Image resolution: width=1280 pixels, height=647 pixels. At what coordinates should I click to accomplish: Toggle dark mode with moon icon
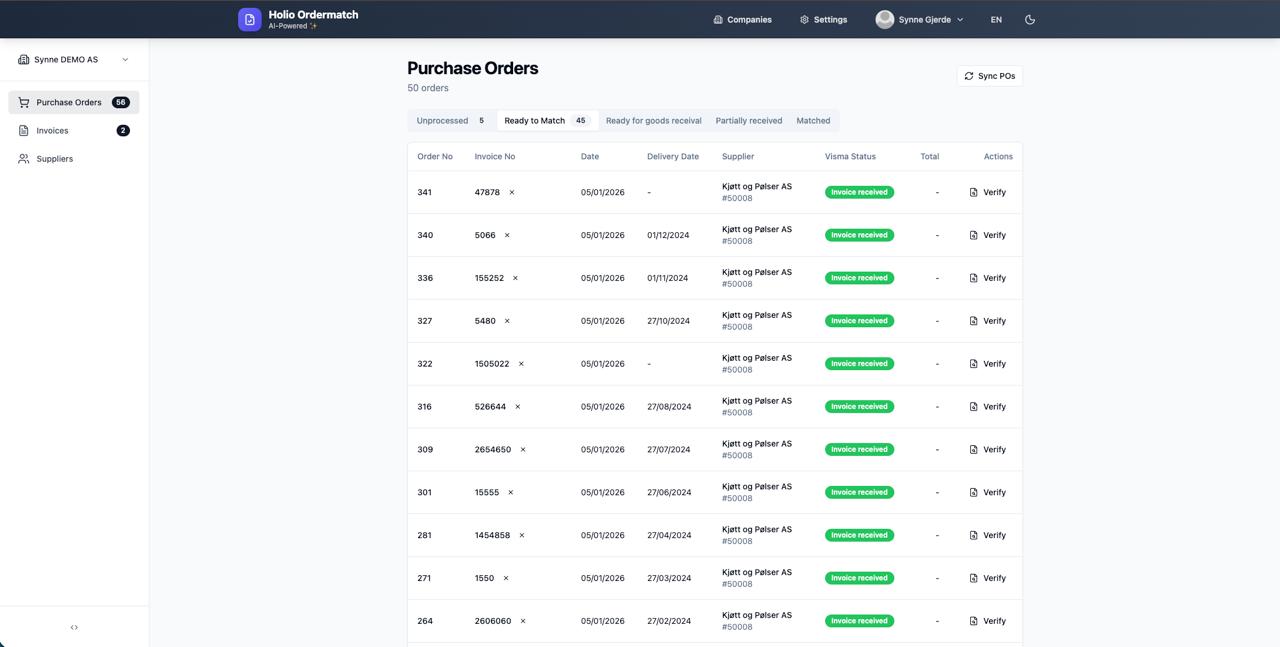pos(1030,19)
